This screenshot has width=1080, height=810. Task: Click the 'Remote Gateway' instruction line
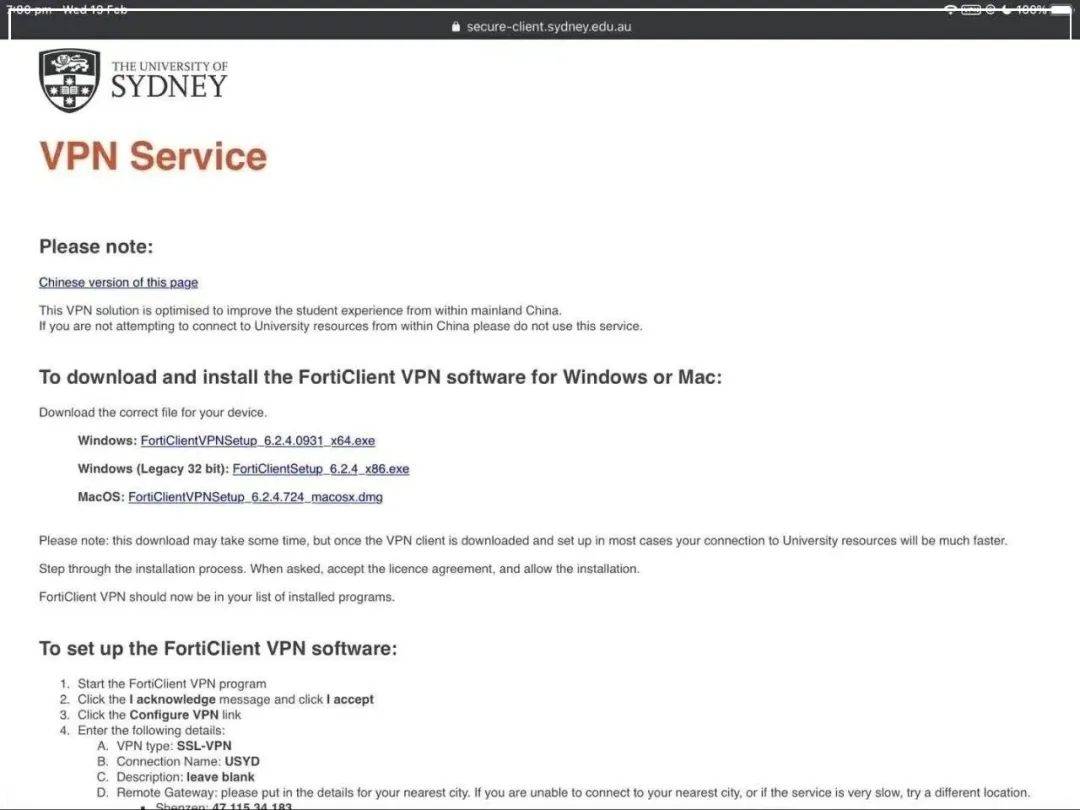click(x=573, y=793)
